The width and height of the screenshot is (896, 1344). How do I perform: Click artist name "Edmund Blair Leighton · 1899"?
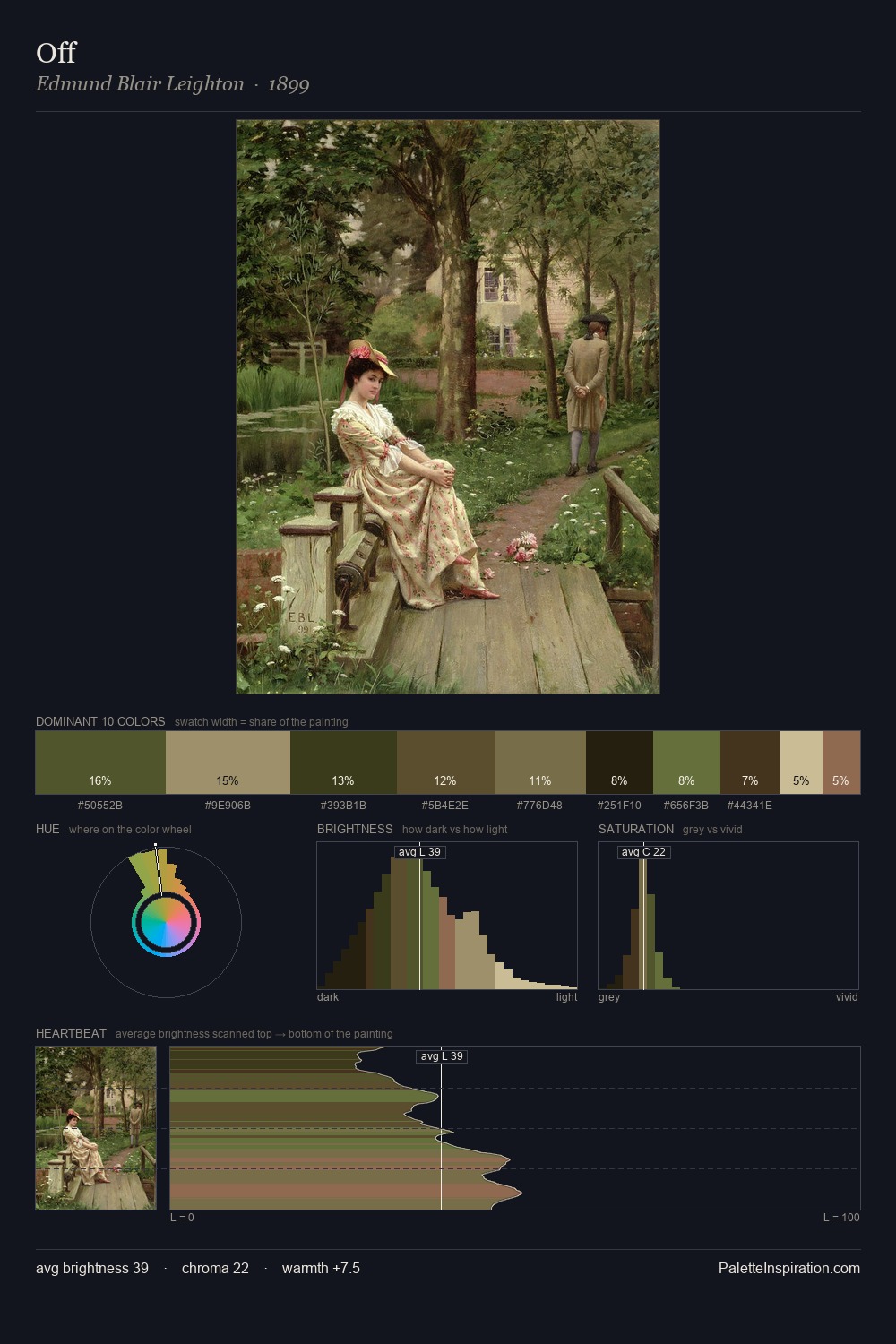click(173, 84)
